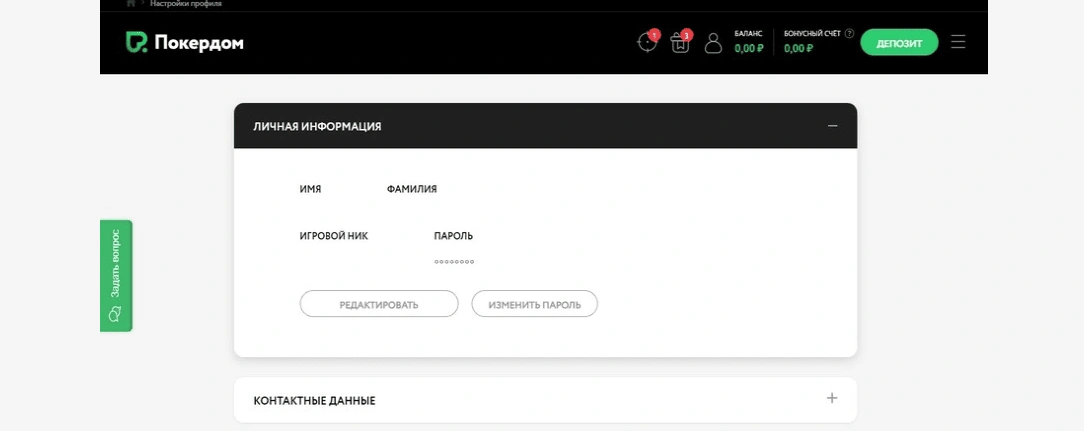Screen dimensions: 1084x431
Task: Click the user profile icon
Action: click(x=713, y=43)
